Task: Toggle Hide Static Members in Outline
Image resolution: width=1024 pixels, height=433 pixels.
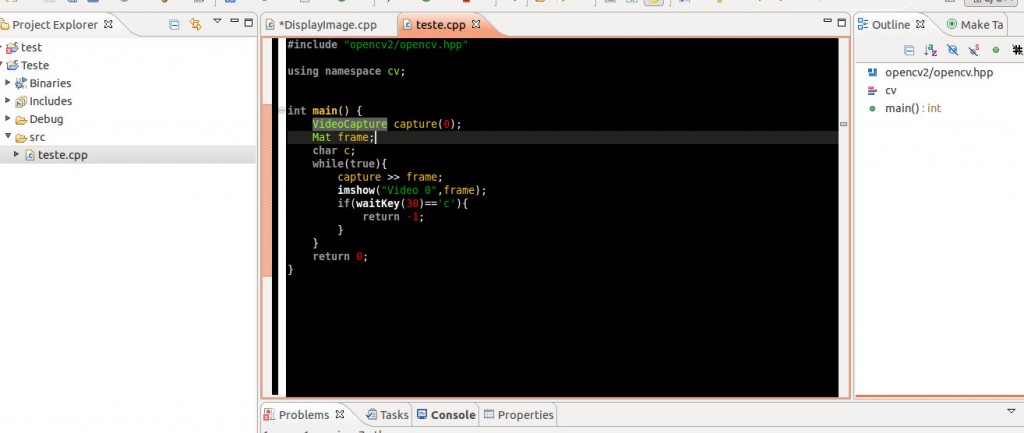Action: pos(974,50)
